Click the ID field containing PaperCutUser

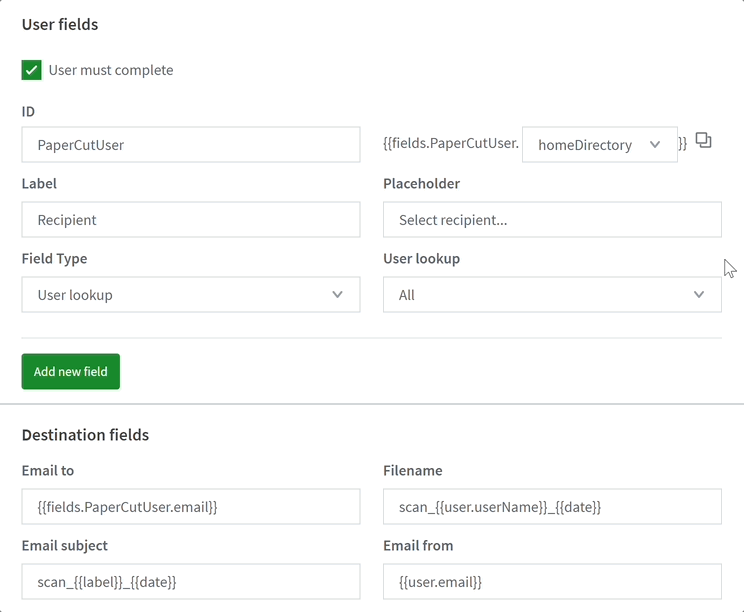pyautogui.click(x=190, y=145)
